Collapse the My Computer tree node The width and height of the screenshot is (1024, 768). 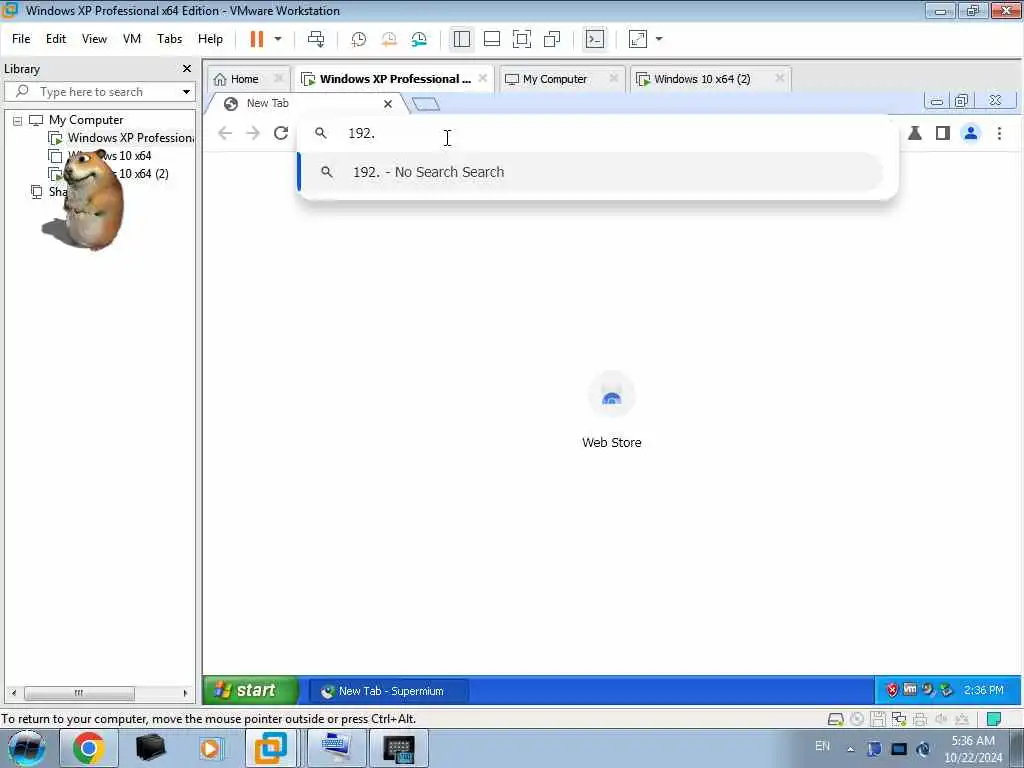coord(18,121)
